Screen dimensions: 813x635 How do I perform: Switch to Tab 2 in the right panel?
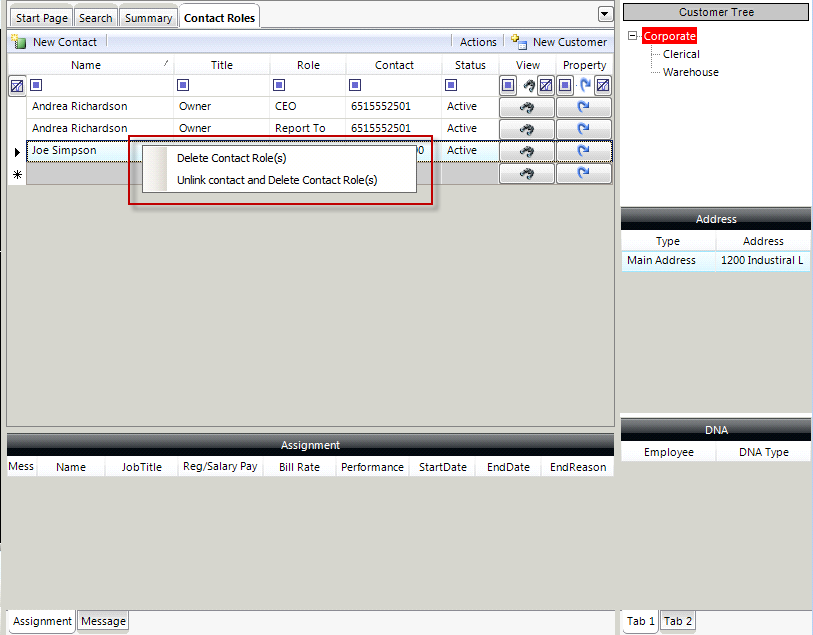click(x=678, y=621)
